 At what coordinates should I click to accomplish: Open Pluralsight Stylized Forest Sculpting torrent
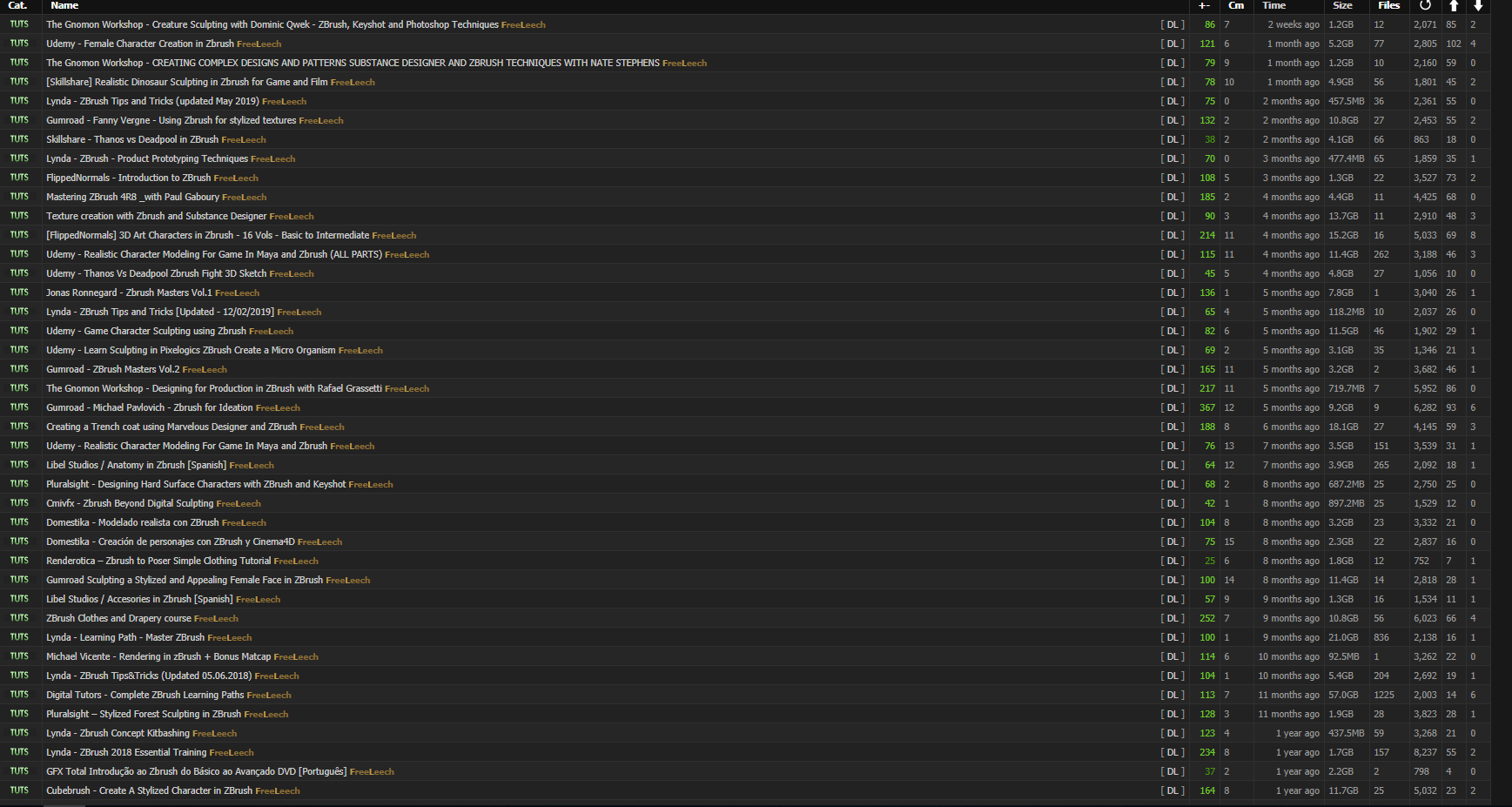(x=144, y=714)
